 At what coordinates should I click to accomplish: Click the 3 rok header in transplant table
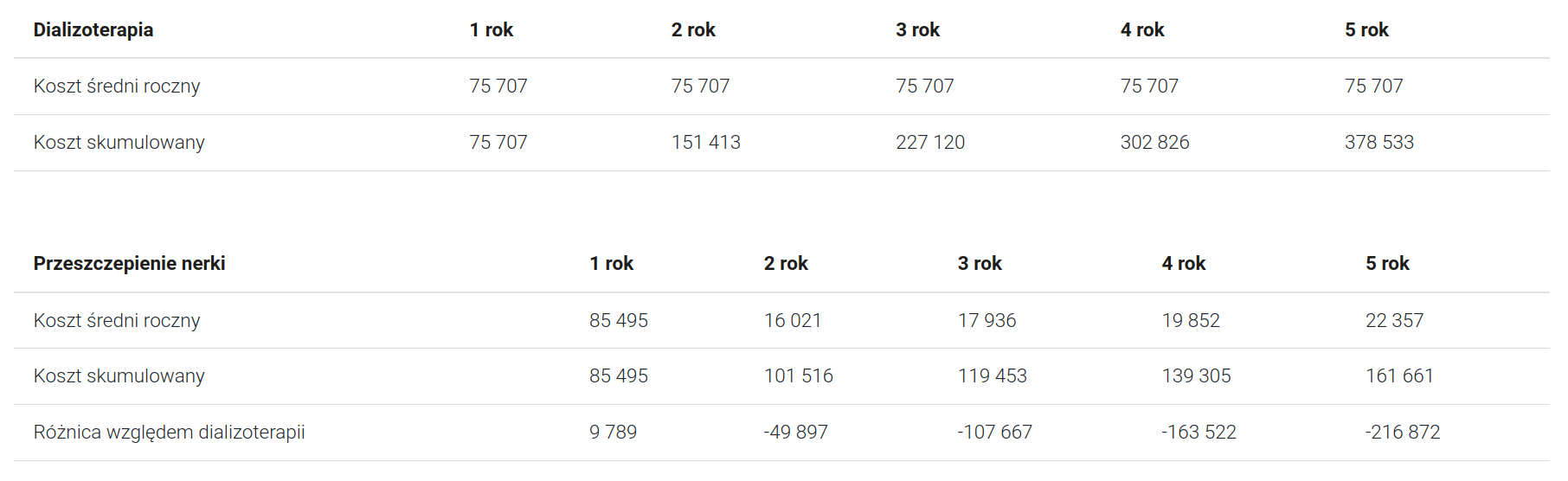click(980, 263)
